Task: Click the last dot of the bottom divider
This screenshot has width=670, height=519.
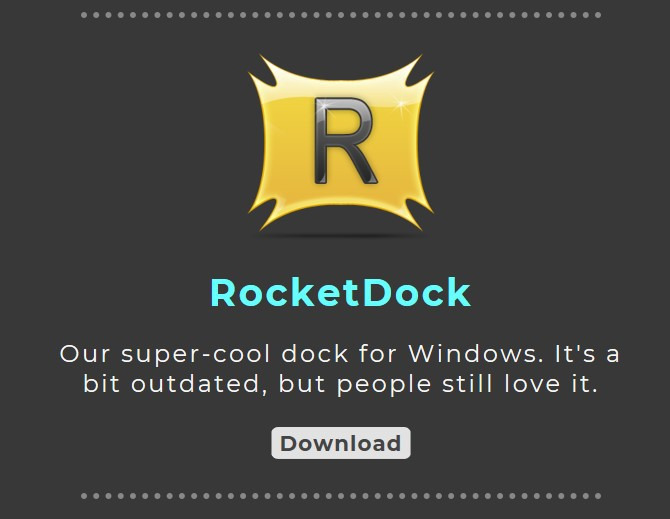Action: pos(598,496)
